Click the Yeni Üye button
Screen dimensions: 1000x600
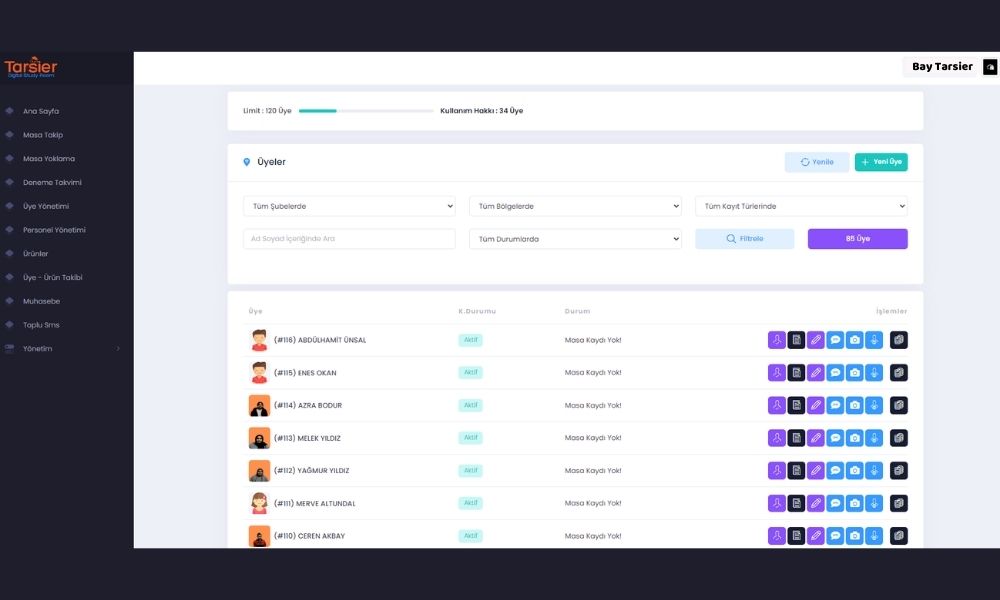click(x=881, y=162)
